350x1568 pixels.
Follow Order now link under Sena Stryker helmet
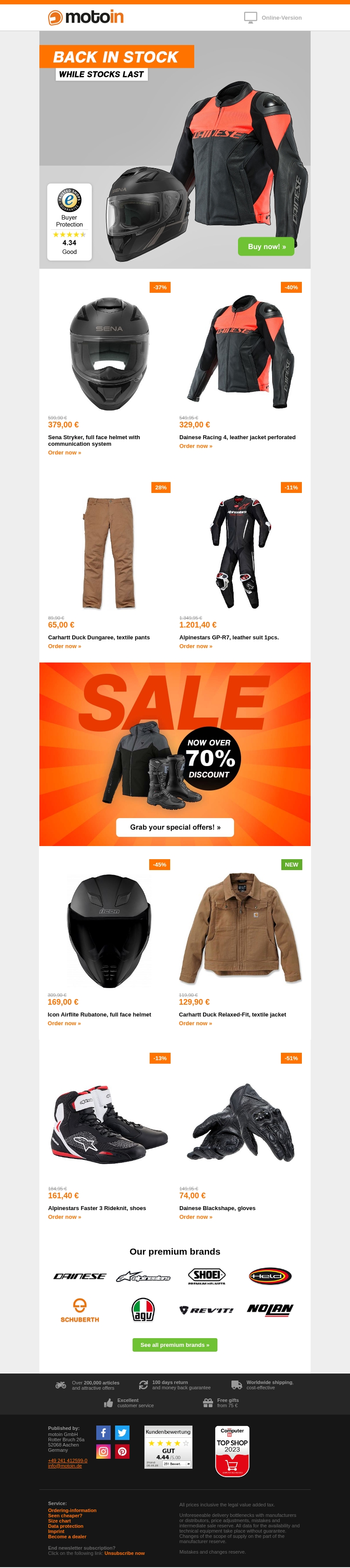[x=65, y=453]
